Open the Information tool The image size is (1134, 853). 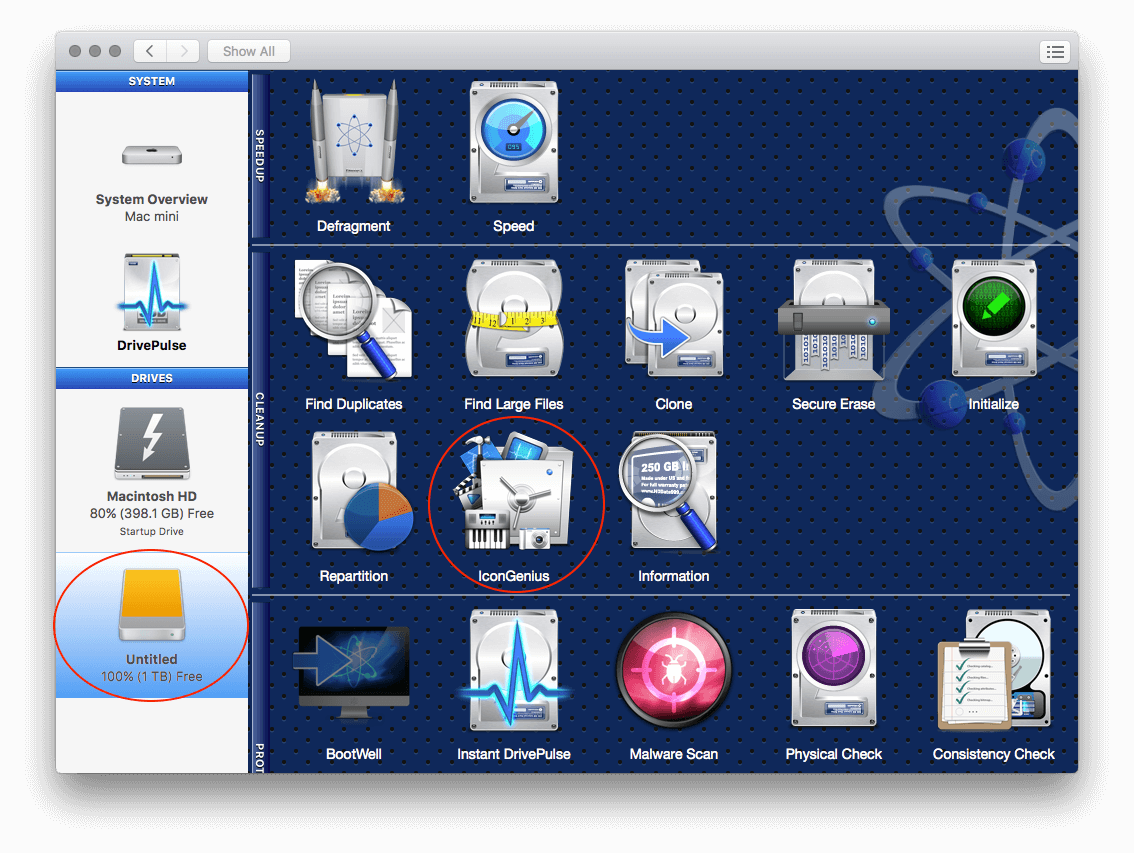673,497
